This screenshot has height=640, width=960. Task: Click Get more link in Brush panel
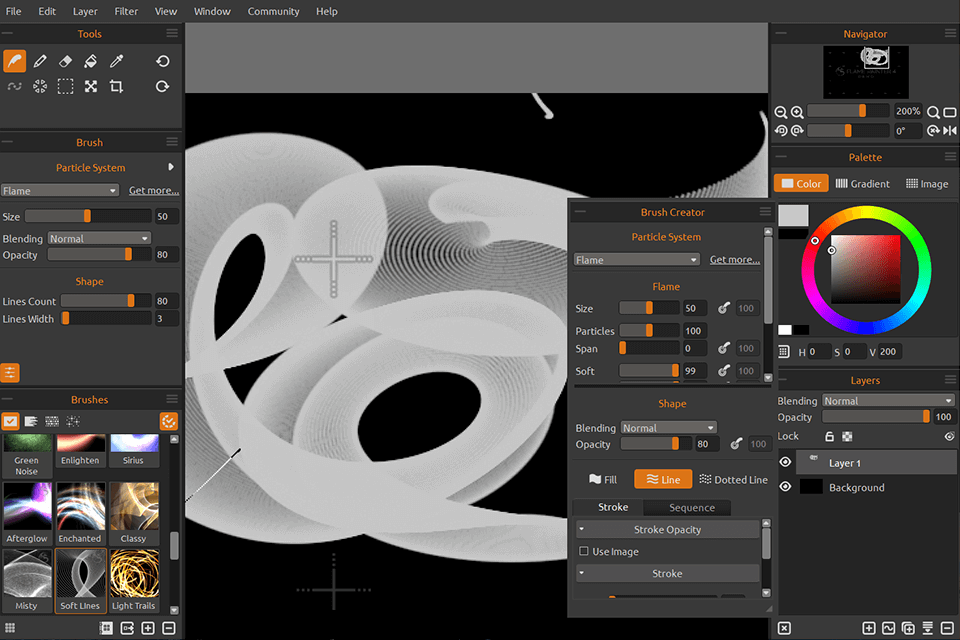[x=154, y=191]
